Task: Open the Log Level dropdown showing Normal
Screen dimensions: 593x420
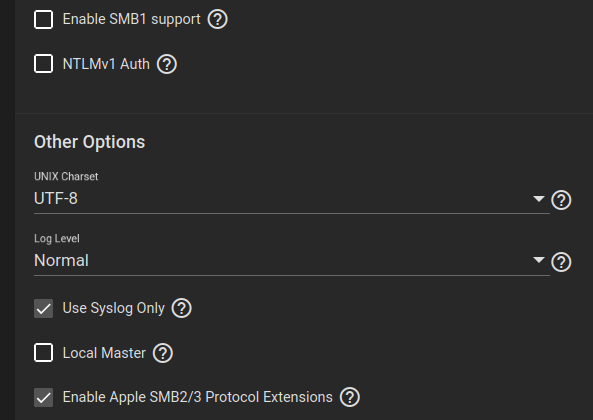Action: point(292,261)
